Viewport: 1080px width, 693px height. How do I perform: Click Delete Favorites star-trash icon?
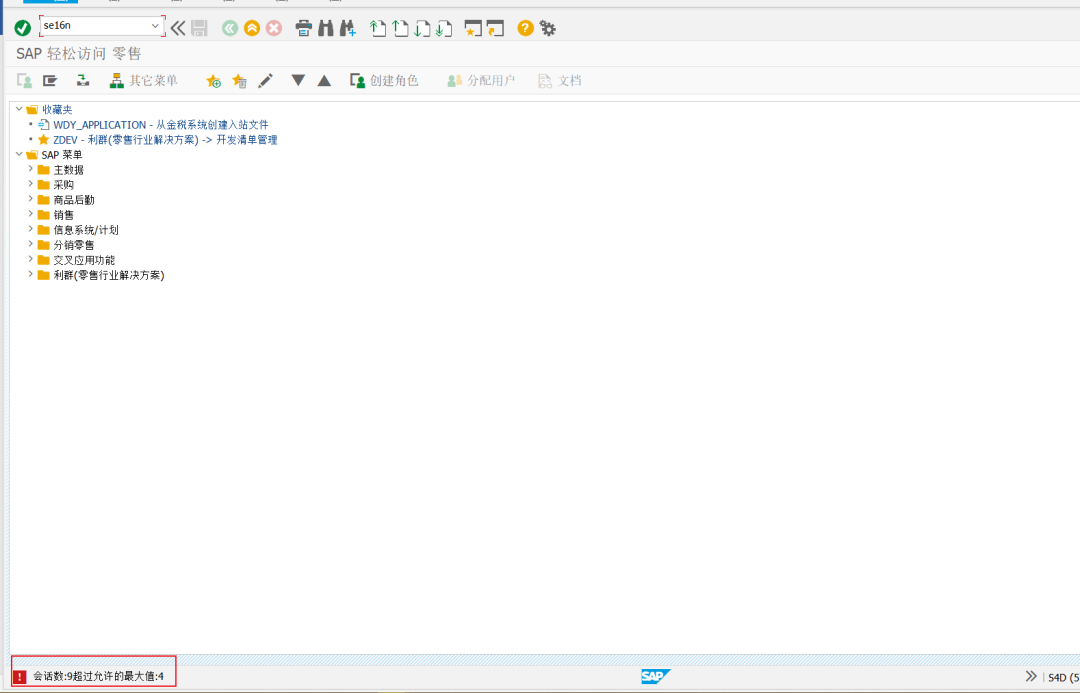tap(240, 81)
